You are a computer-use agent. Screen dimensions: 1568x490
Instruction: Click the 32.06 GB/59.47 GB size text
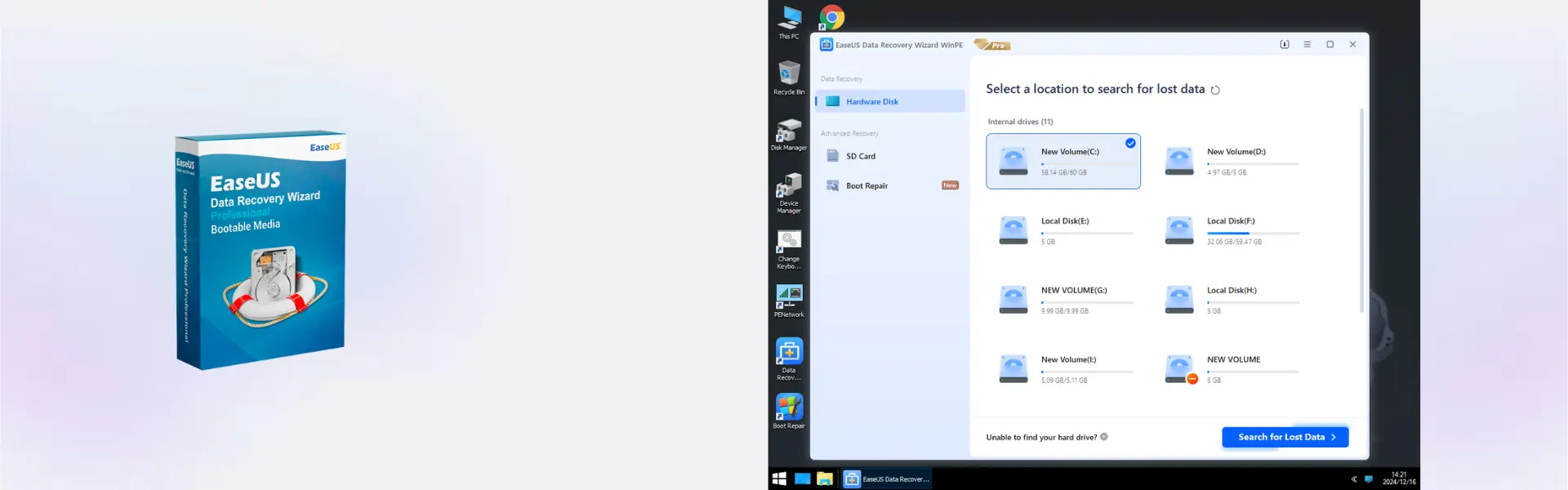1234,242
